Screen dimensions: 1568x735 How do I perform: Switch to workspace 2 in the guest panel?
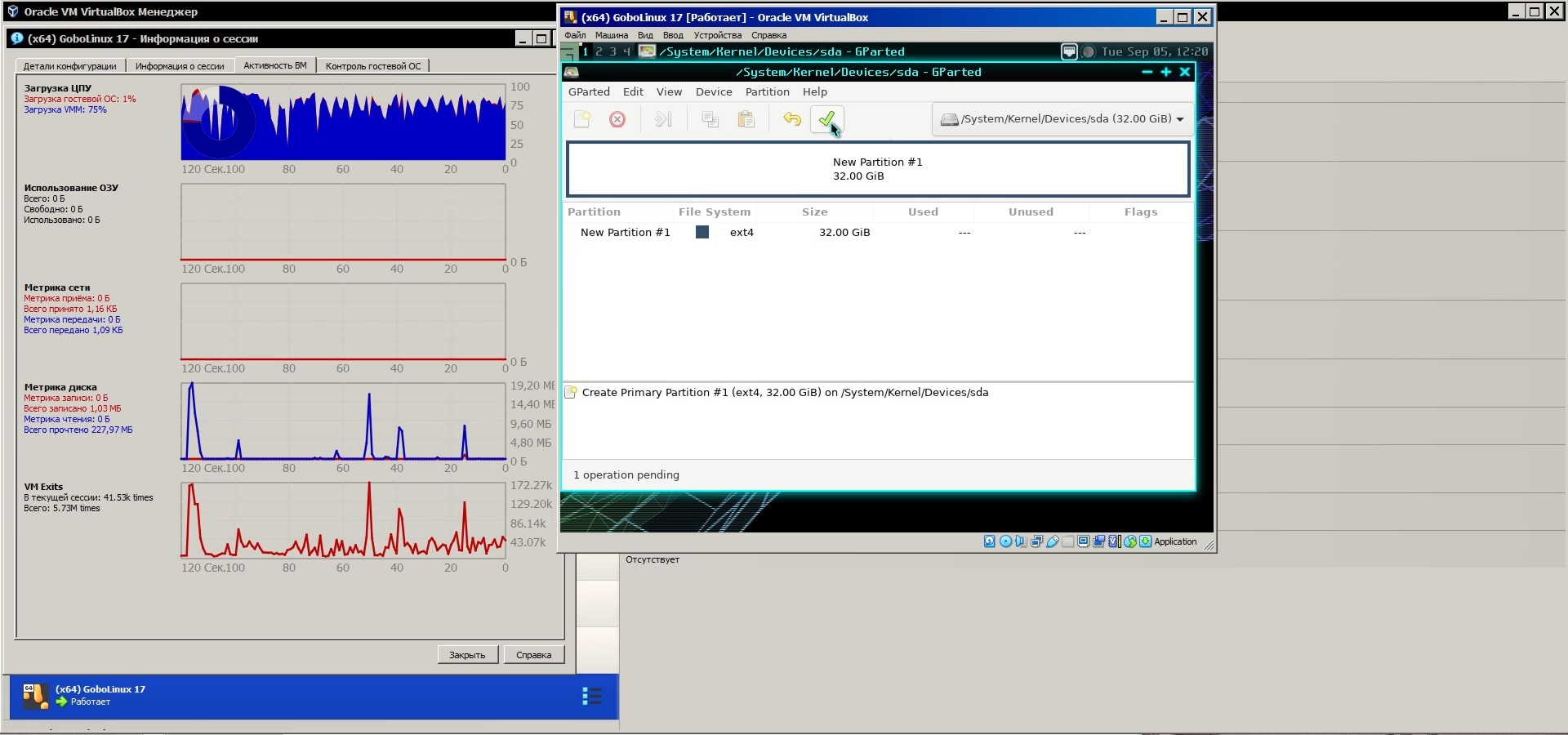click(x=599, y=51)
